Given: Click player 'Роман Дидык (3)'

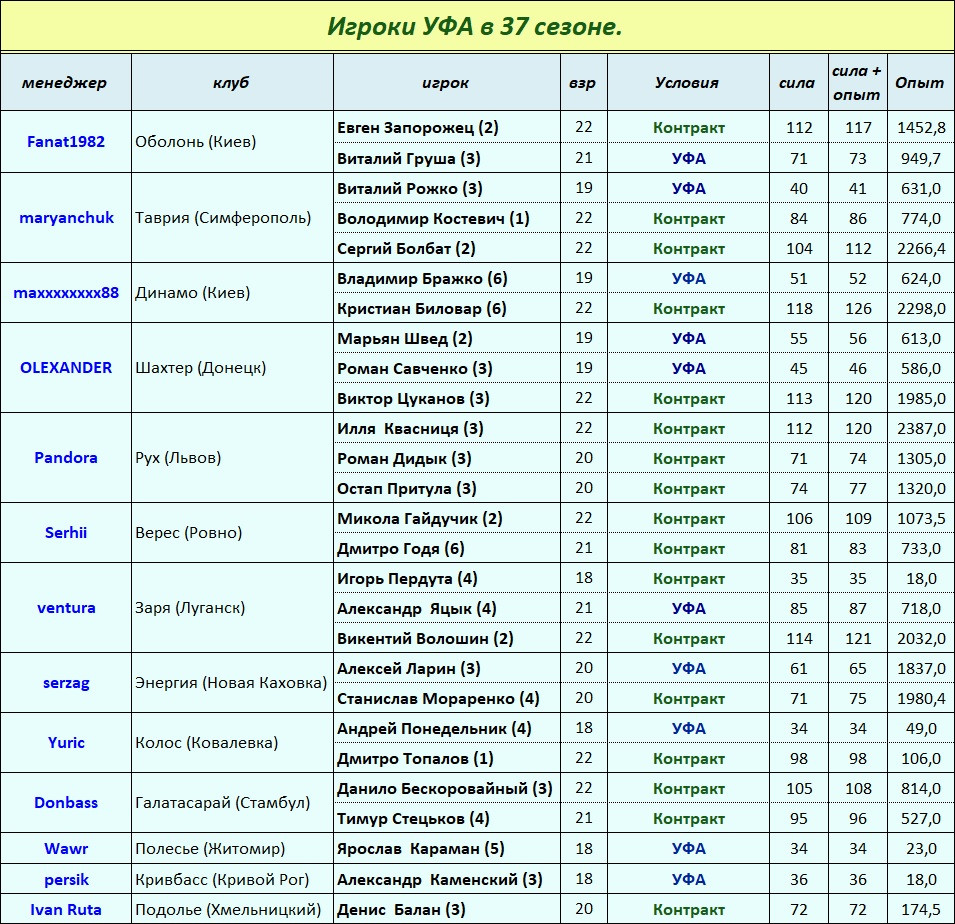Looking at the screenshot, I should tap(404, 459).
